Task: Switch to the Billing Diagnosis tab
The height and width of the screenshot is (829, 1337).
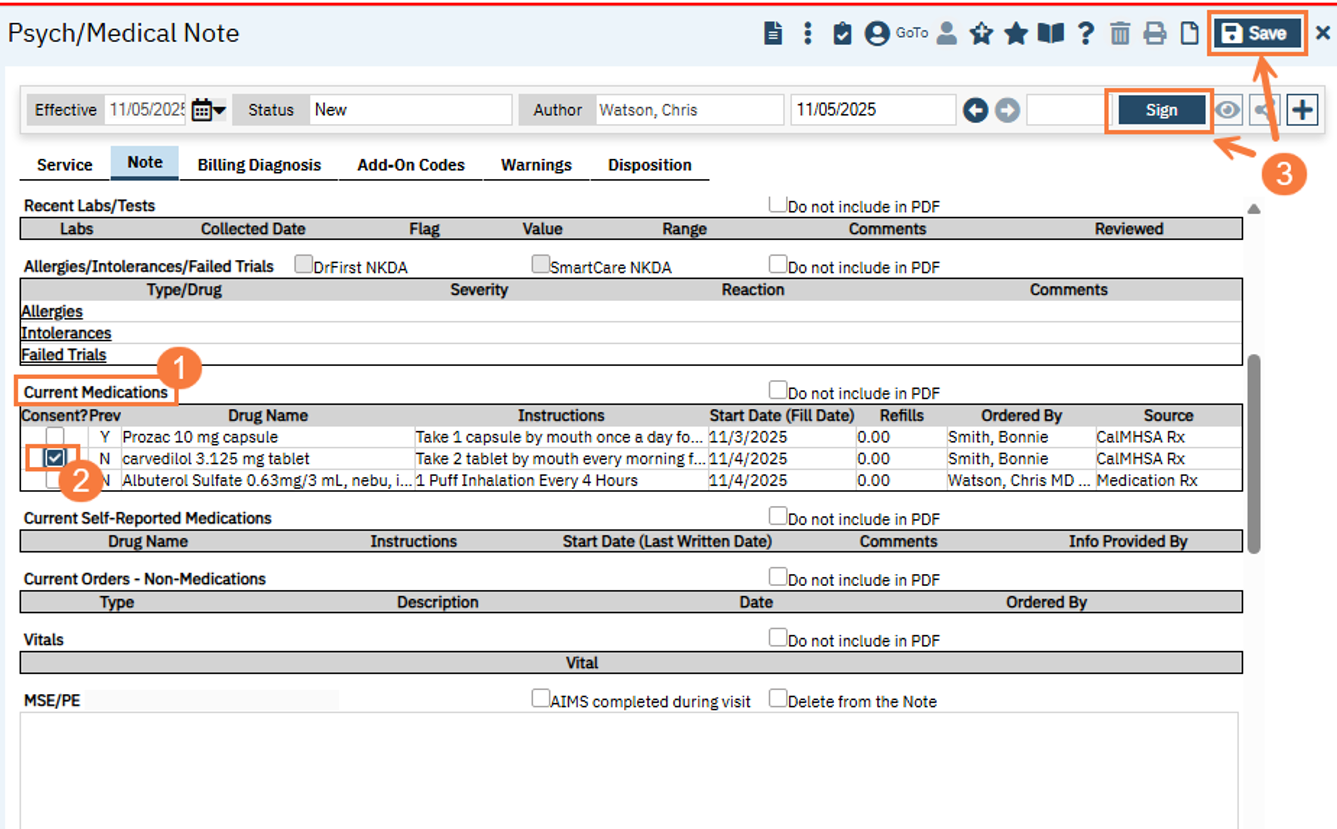Action: pyautogui.click(x=259, y=165)
